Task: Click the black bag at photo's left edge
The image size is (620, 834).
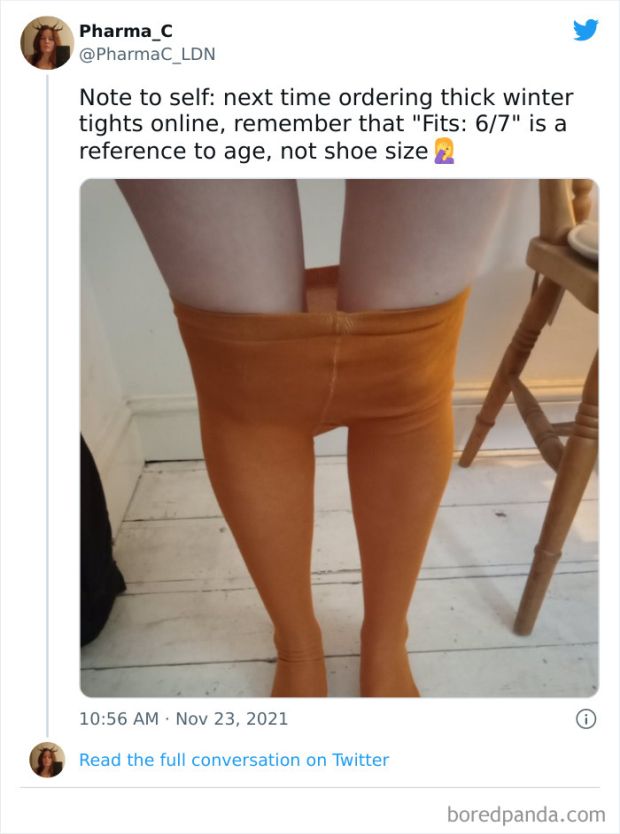Action: (x=99, y=543)
